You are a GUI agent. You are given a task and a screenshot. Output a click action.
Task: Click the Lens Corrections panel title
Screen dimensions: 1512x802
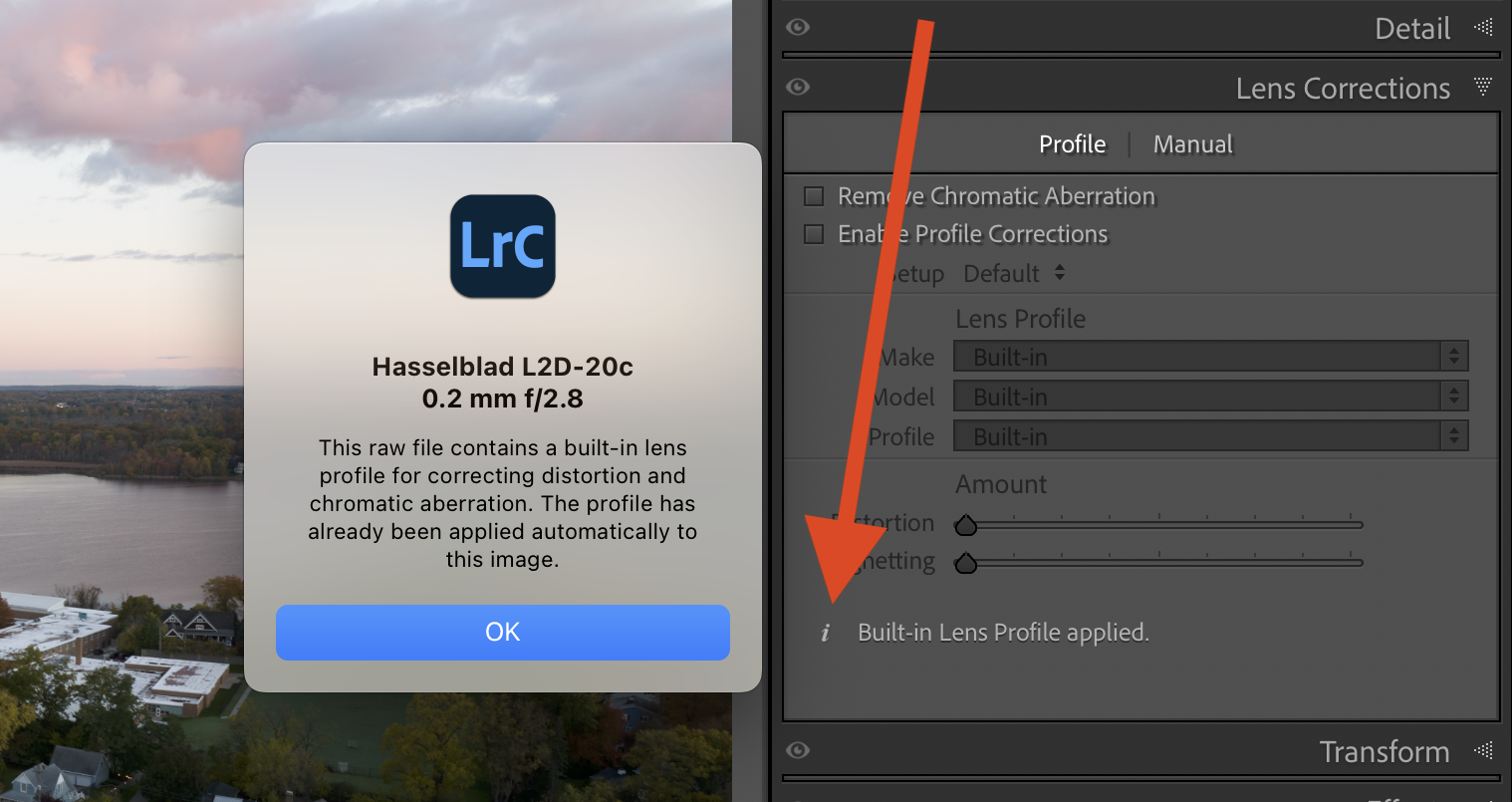pyautogui.click(x=1342, y=89)
